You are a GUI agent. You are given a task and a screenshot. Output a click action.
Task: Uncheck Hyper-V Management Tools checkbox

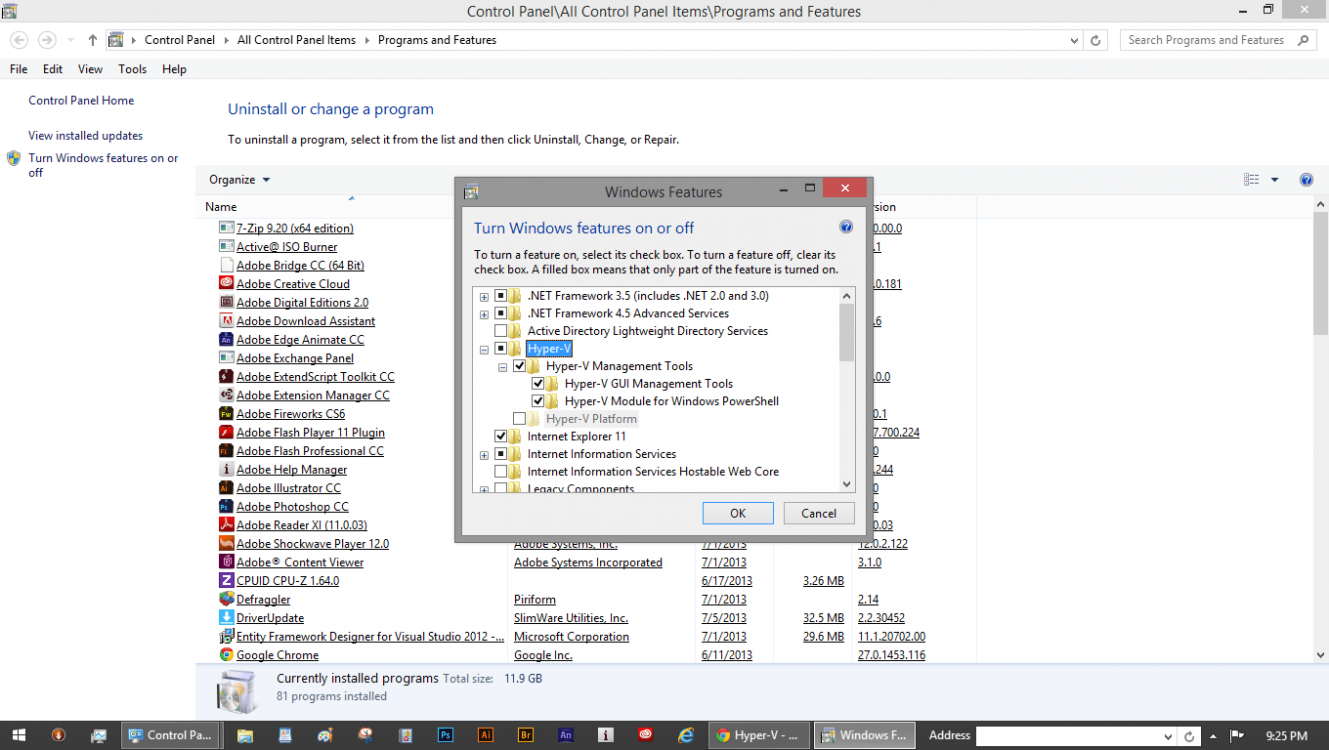point(519,366)
